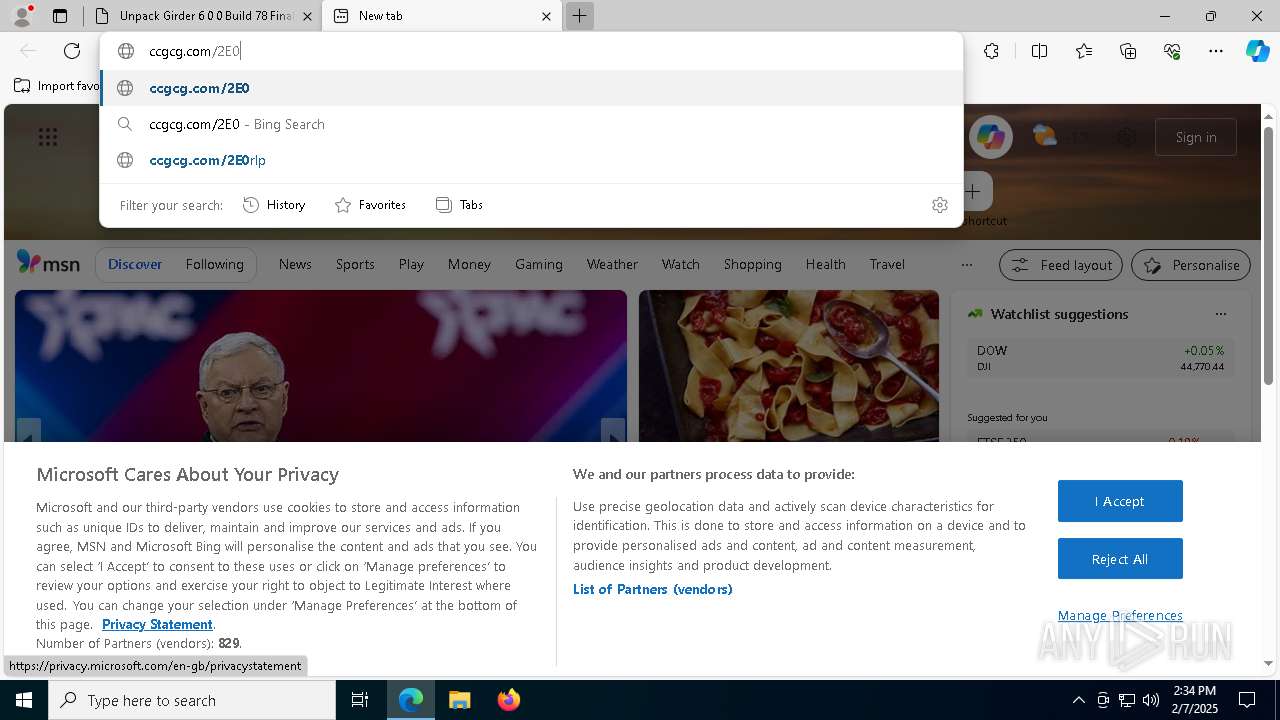Viewport: 1280px width, 720px height.
Task: Open address bar search settings gear
Action: point(940,205)
